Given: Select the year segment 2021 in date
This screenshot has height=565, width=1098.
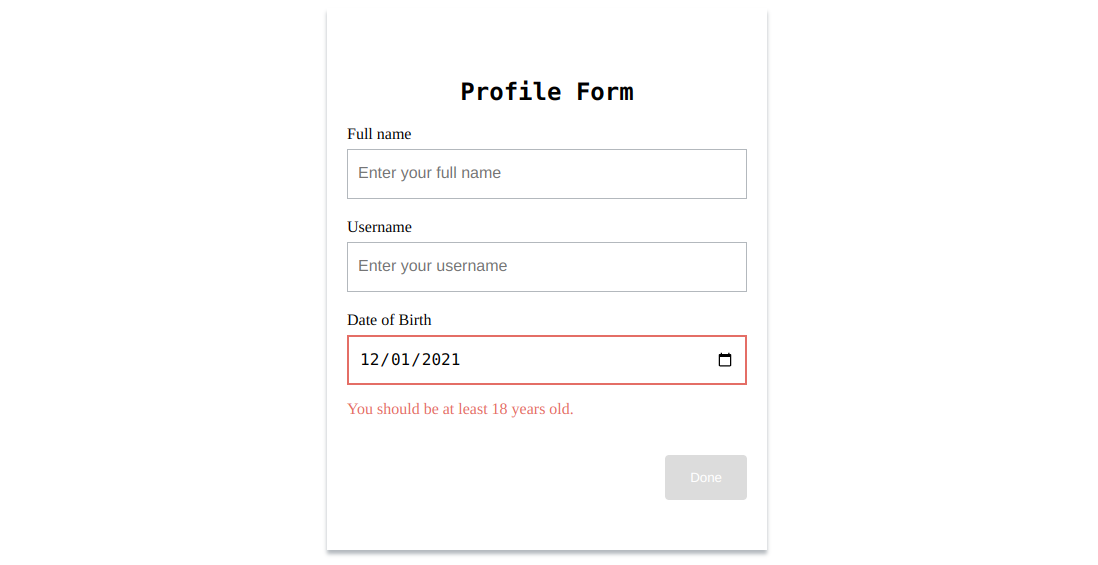Looking at the screenshot, I should pos(441,360).
